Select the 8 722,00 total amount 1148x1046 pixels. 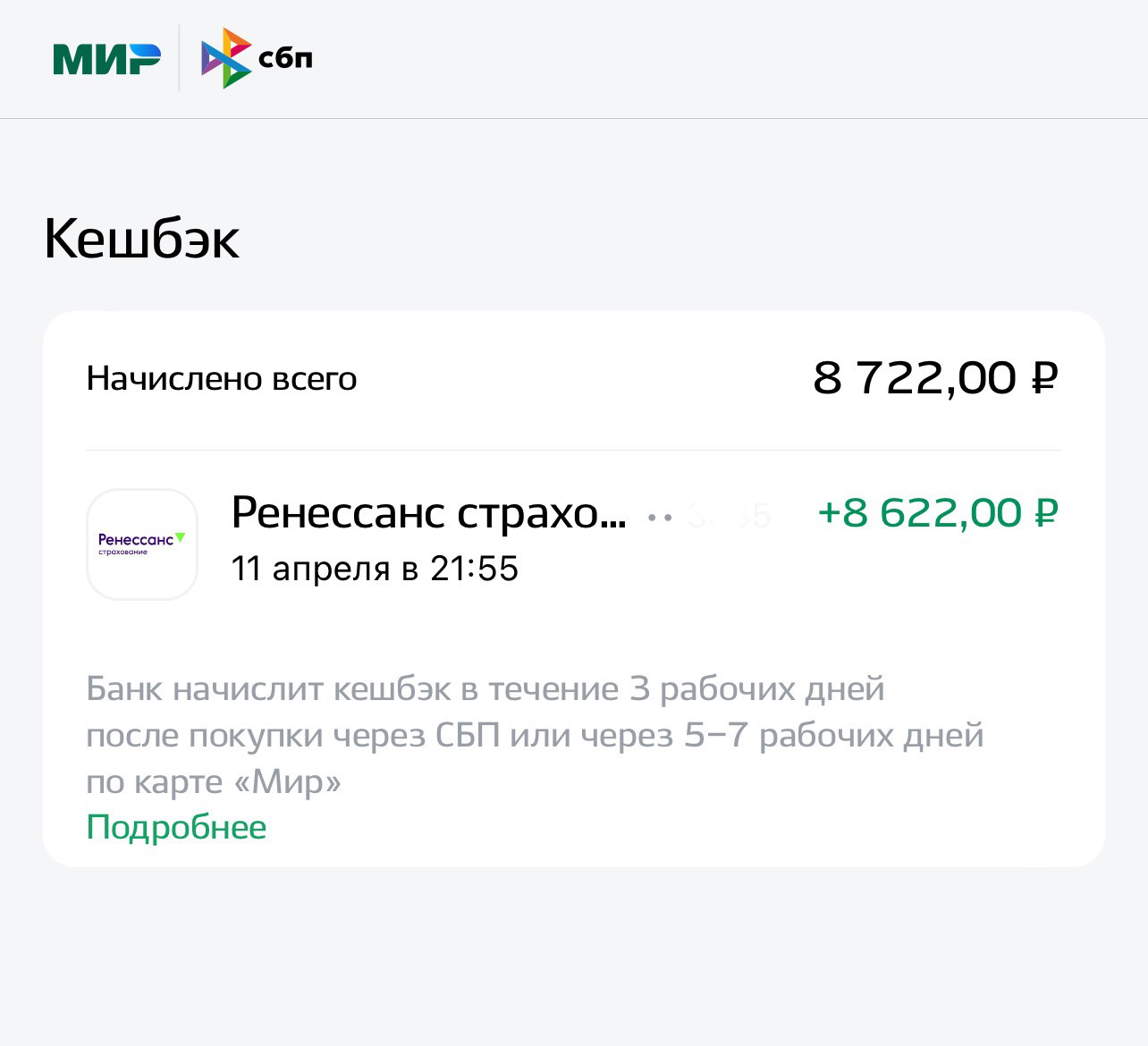pos(915,378)
